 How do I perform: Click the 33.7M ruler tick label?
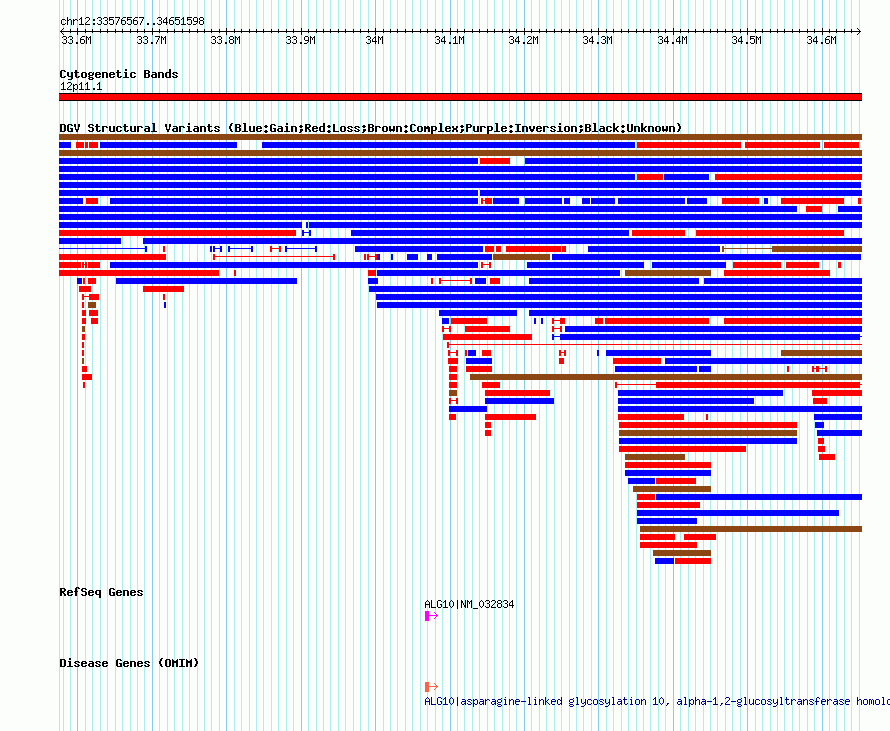click(152, 40)
